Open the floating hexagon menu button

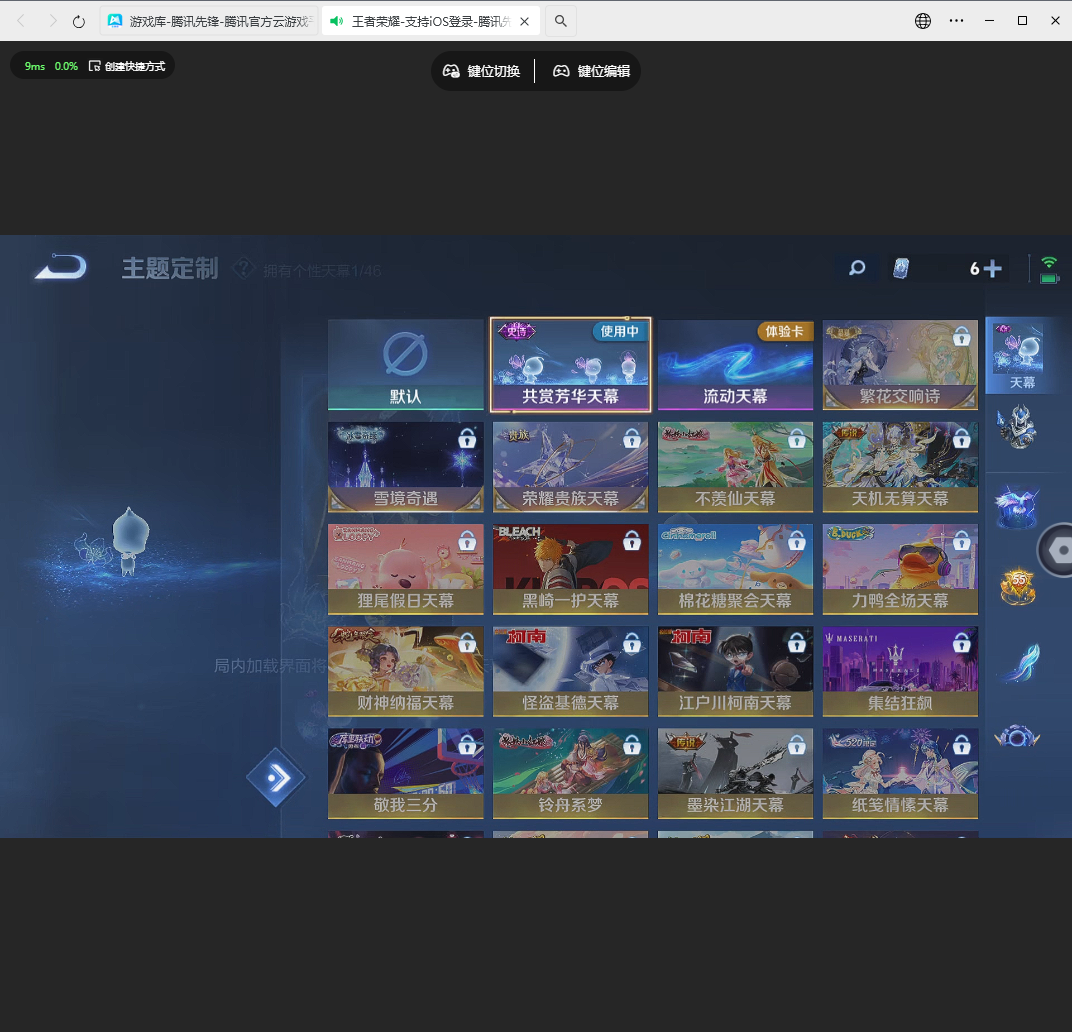1058,550
